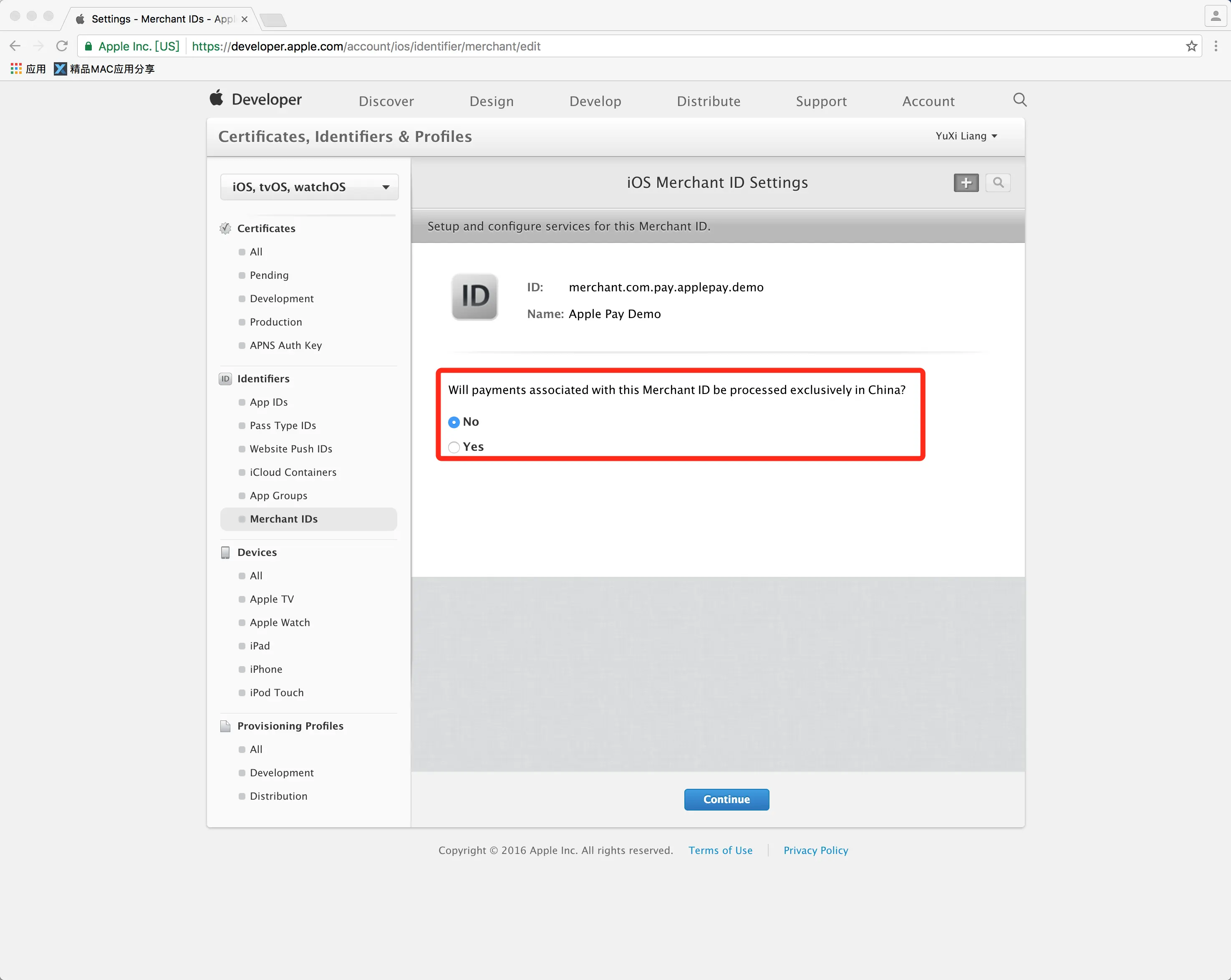Screen dimensions: 1231x980
Task: Select the Yes radio button
Action: coord(454,447)
